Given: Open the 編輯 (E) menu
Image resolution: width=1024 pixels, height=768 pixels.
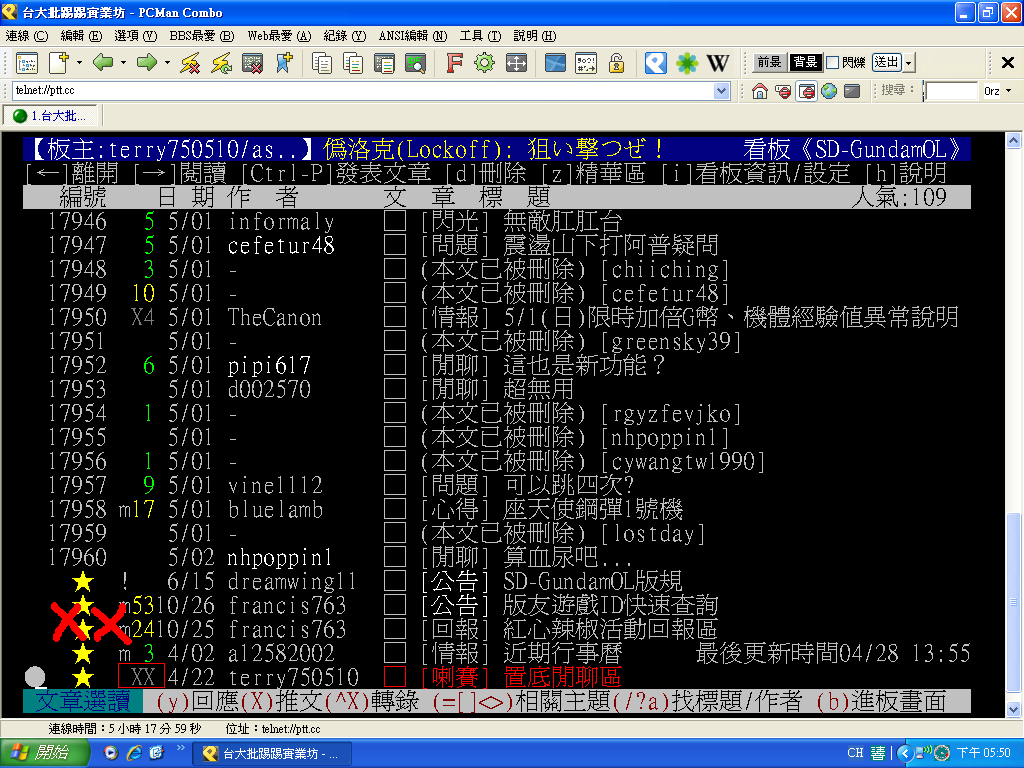Looking at the screenshot, I should point(81,36).
